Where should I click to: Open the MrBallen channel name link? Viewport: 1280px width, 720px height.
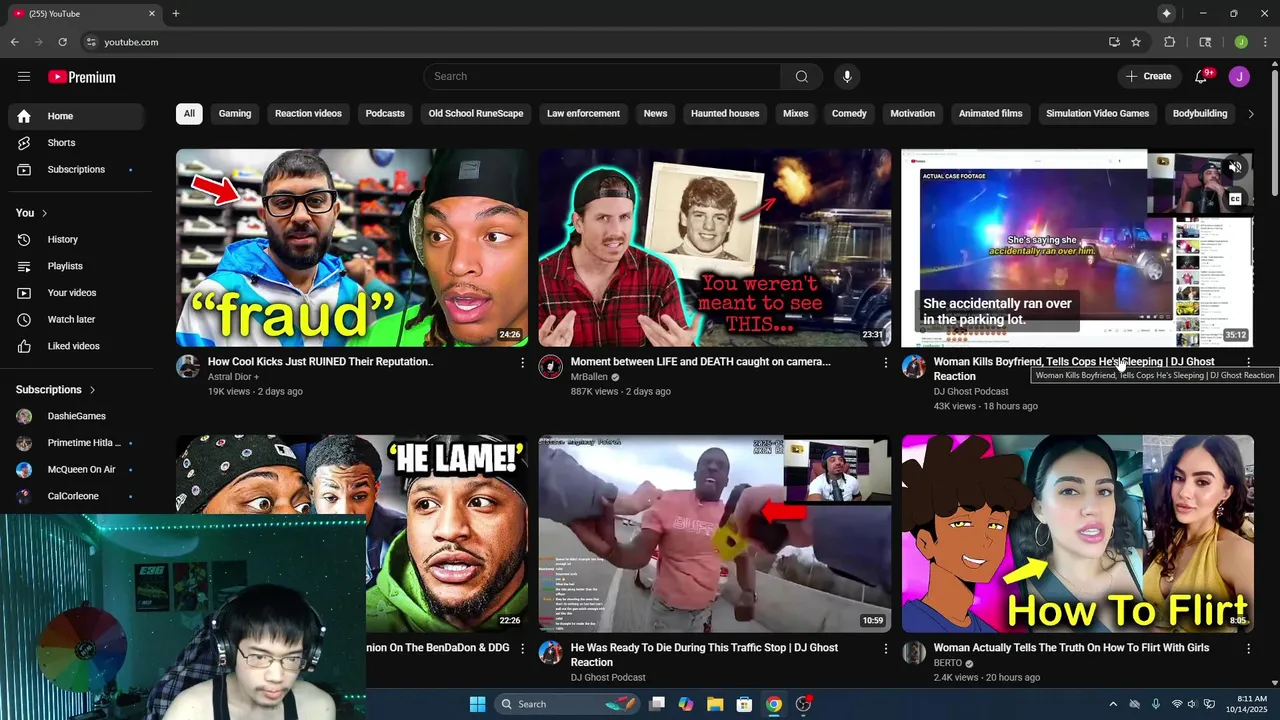click(x=589, y=377)
